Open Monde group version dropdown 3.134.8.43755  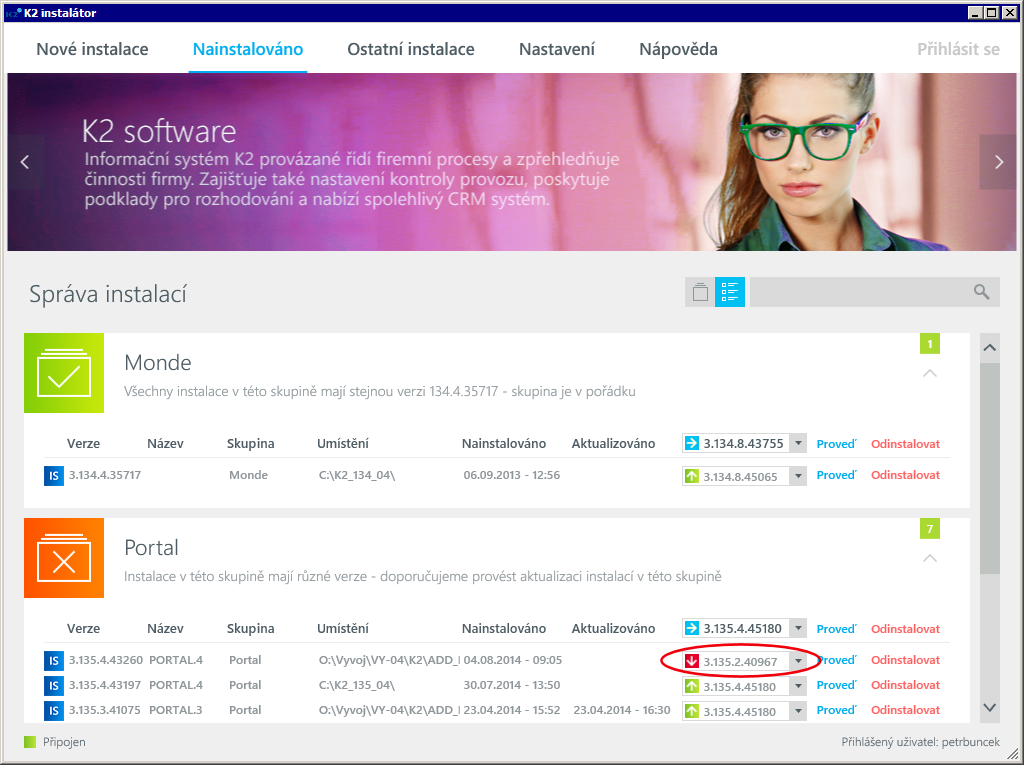(x=798, y=444)
